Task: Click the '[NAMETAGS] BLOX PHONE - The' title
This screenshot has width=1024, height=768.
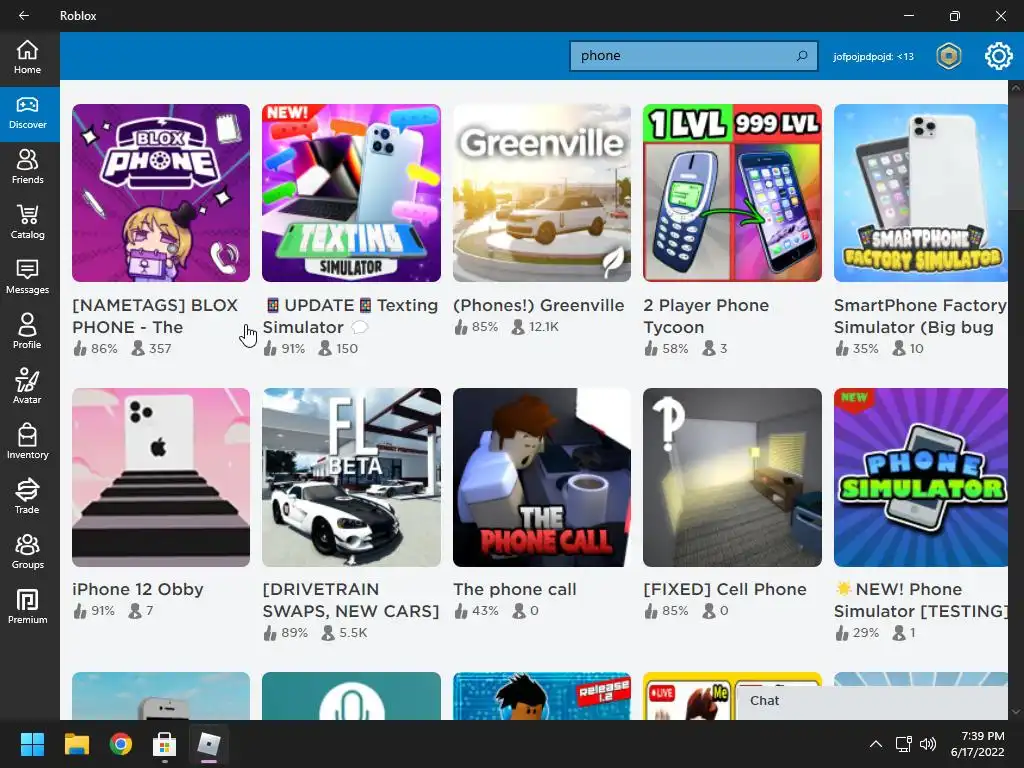Action: (x=155, y=316)
